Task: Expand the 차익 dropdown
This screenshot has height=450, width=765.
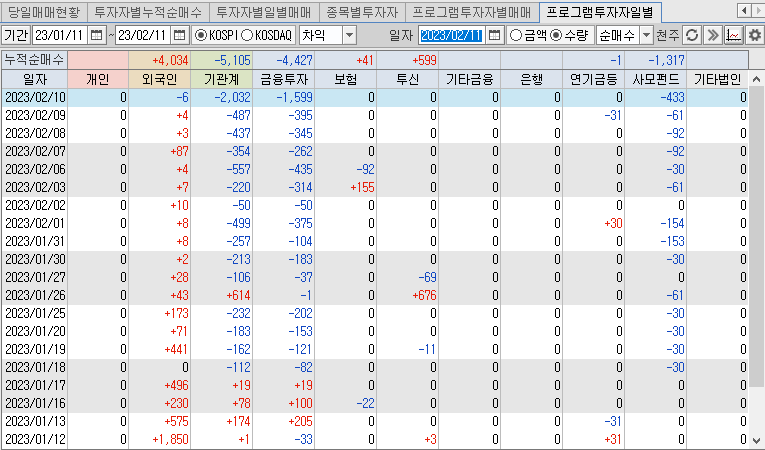Action: point(349,35)
